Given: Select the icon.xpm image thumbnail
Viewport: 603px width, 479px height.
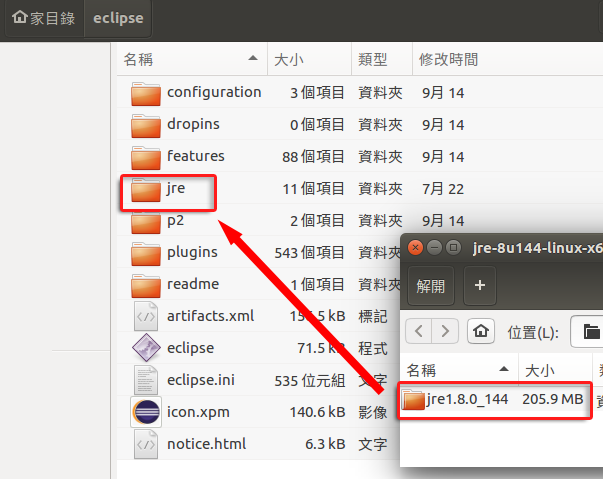Looking at the screenshot, I should [x=146, y=412].
